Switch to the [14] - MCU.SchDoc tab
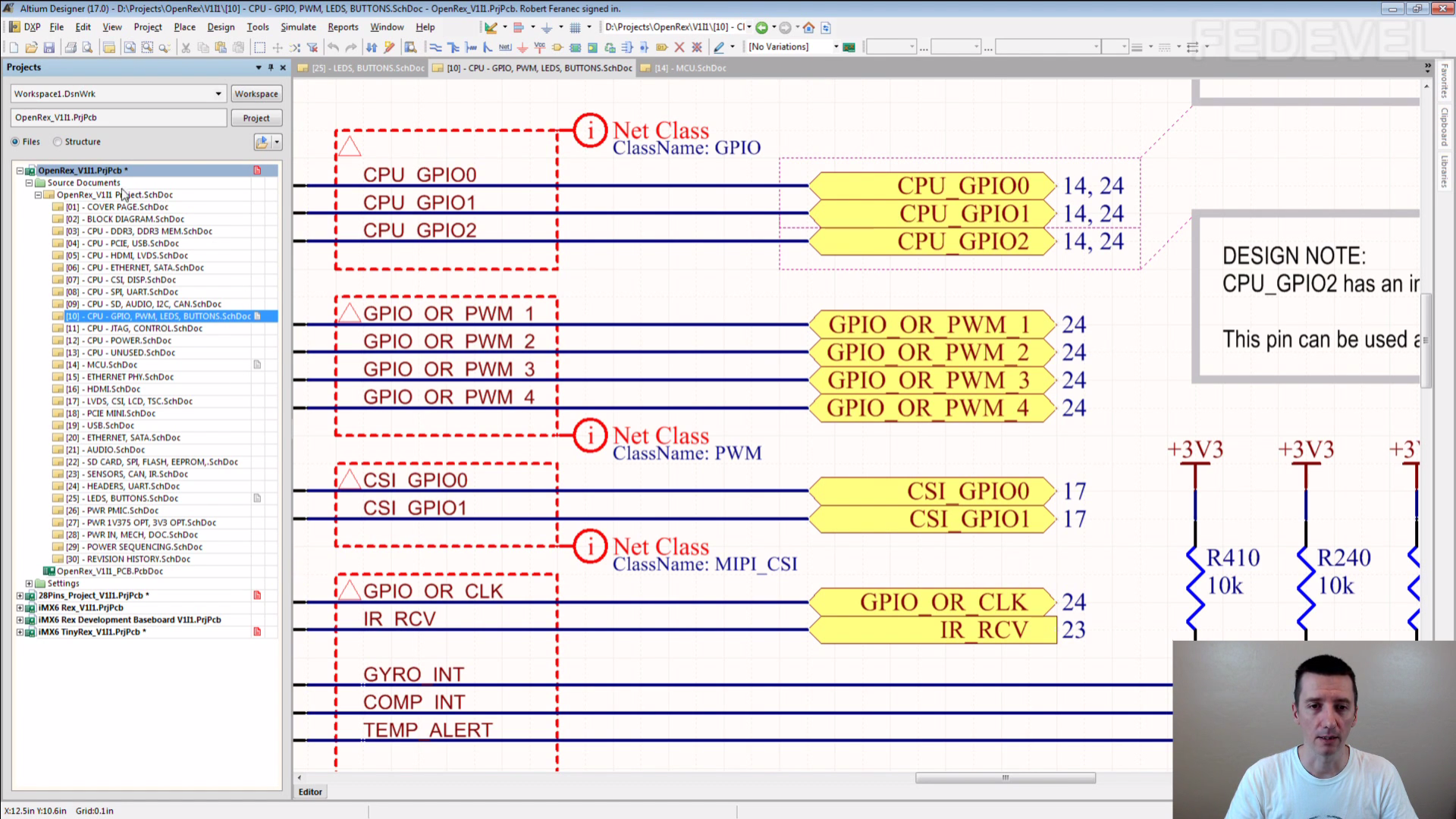This screenshot has height=819, width=1456. (x=690, y=68)
